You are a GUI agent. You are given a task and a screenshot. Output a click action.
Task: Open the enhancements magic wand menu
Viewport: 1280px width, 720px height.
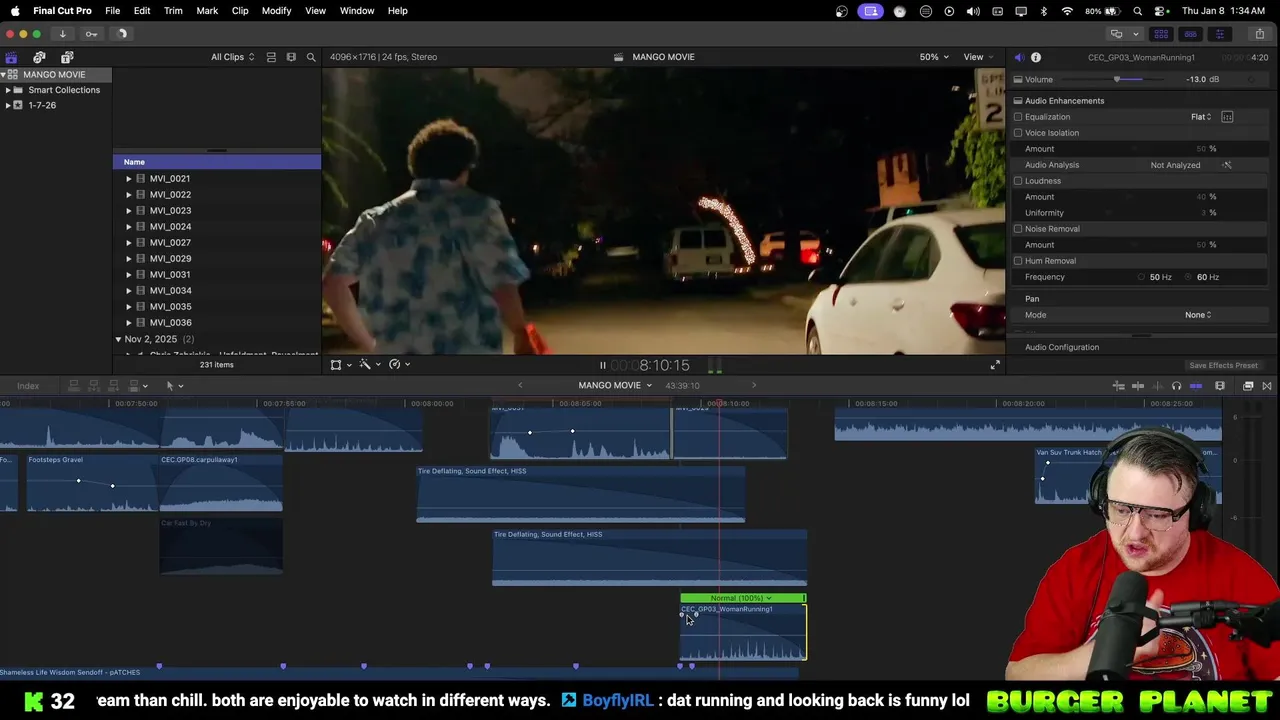point(365,365)
